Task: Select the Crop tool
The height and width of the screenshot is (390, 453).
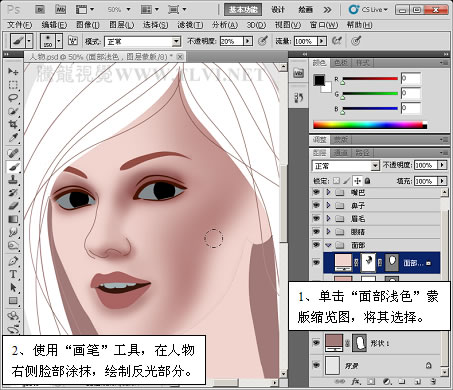Action: click(x=13, y=125)
